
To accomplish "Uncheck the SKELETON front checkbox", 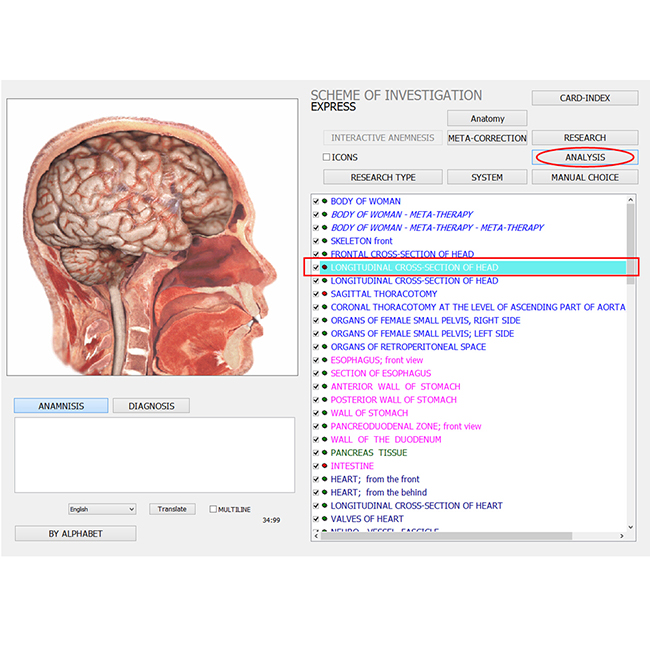I will pos(316,241).
